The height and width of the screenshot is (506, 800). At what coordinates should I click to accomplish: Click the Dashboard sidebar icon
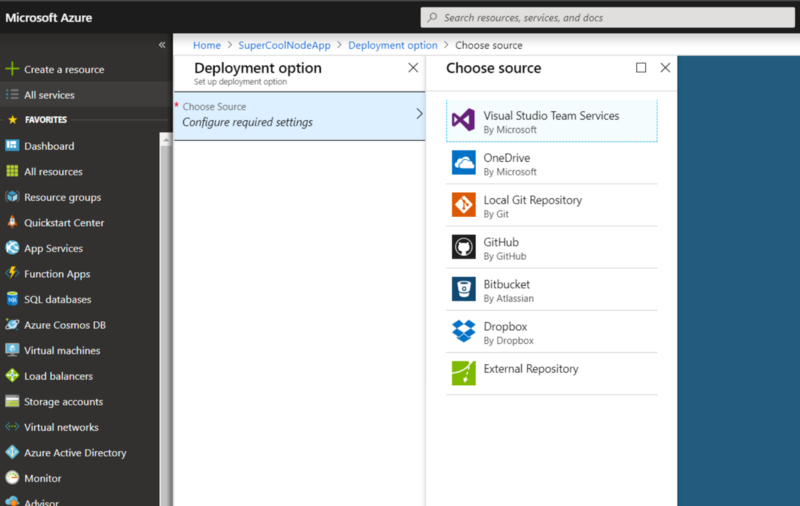tap(12, 145)
